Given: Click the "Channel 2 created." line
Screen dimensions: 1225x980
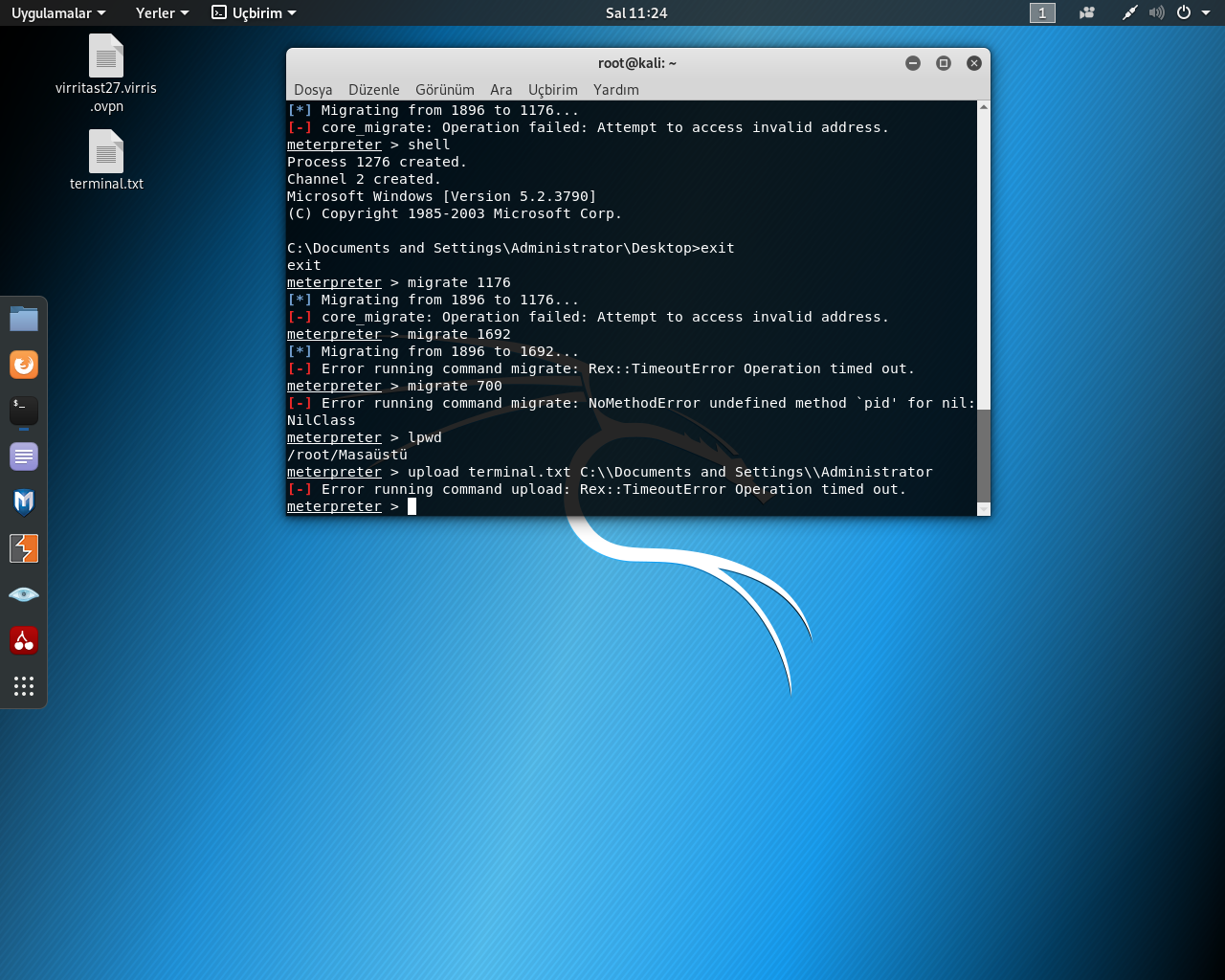Looking at the screenshot, I should tap(364, 179).
